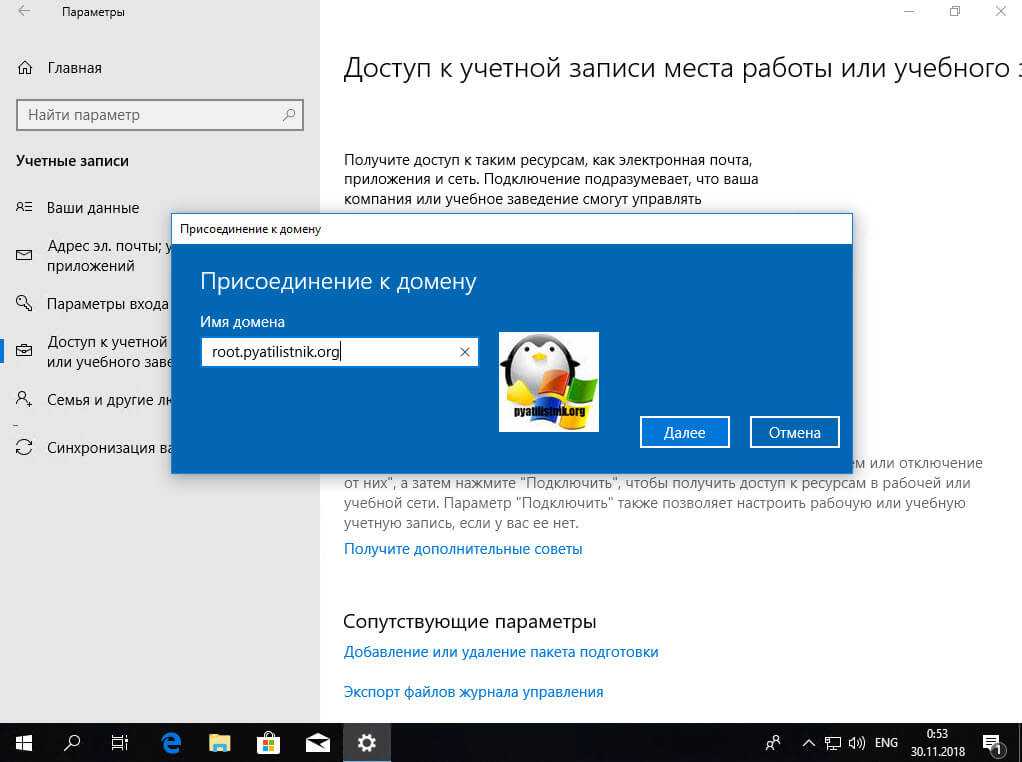Open Параметры входа section

(x=106, y=303)
